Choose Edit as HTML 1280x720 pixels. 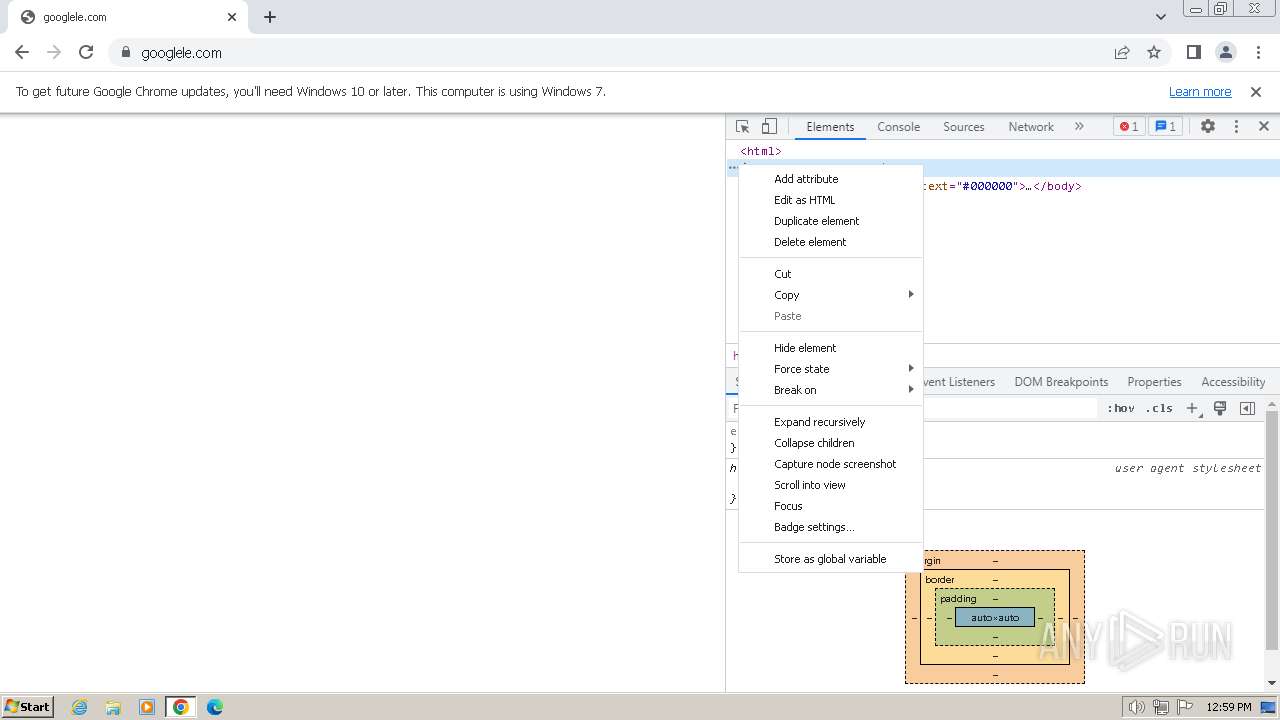click(830, 200)
